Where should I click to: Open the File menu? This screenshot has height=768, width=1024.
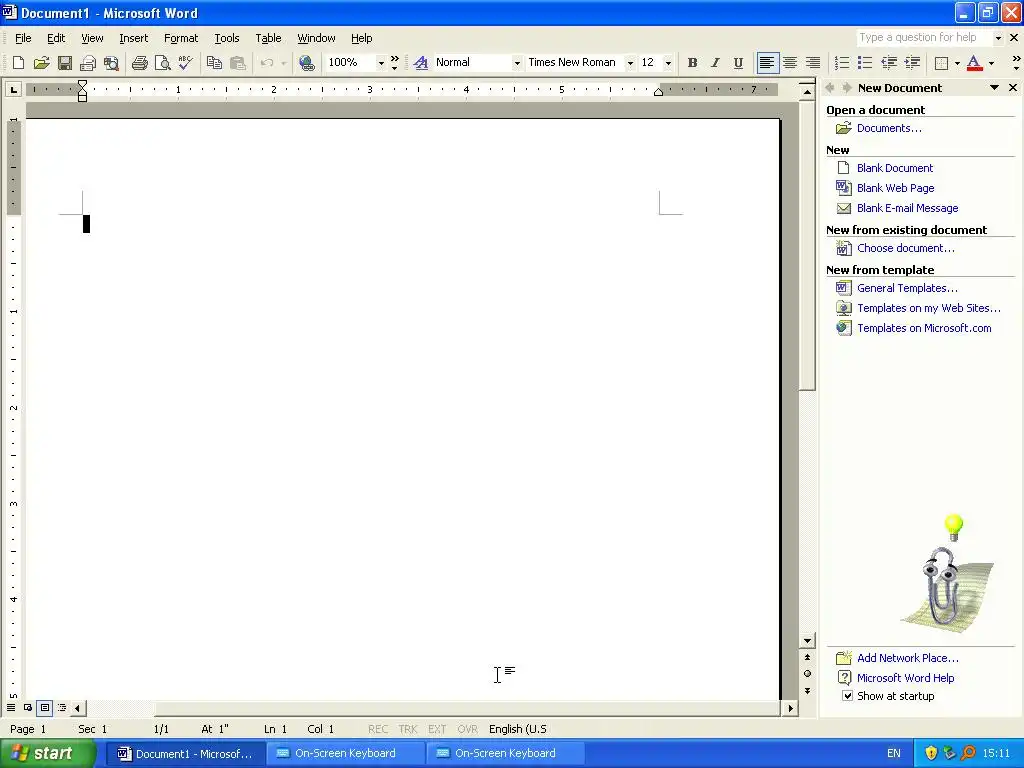tap(23, 38)
